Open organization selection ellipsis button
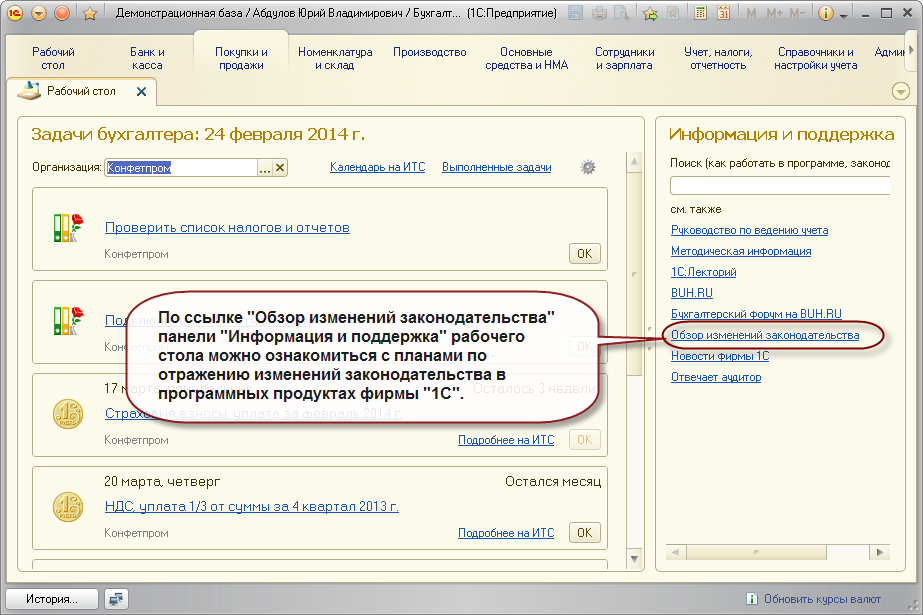 [265, 168]
